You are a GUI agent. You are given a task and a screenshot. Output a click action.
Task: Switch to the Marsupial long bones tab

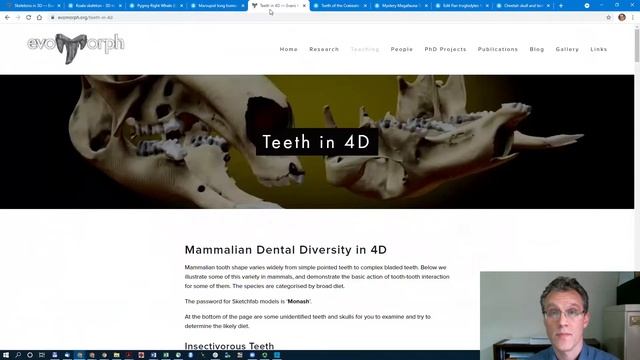(217, 6)
